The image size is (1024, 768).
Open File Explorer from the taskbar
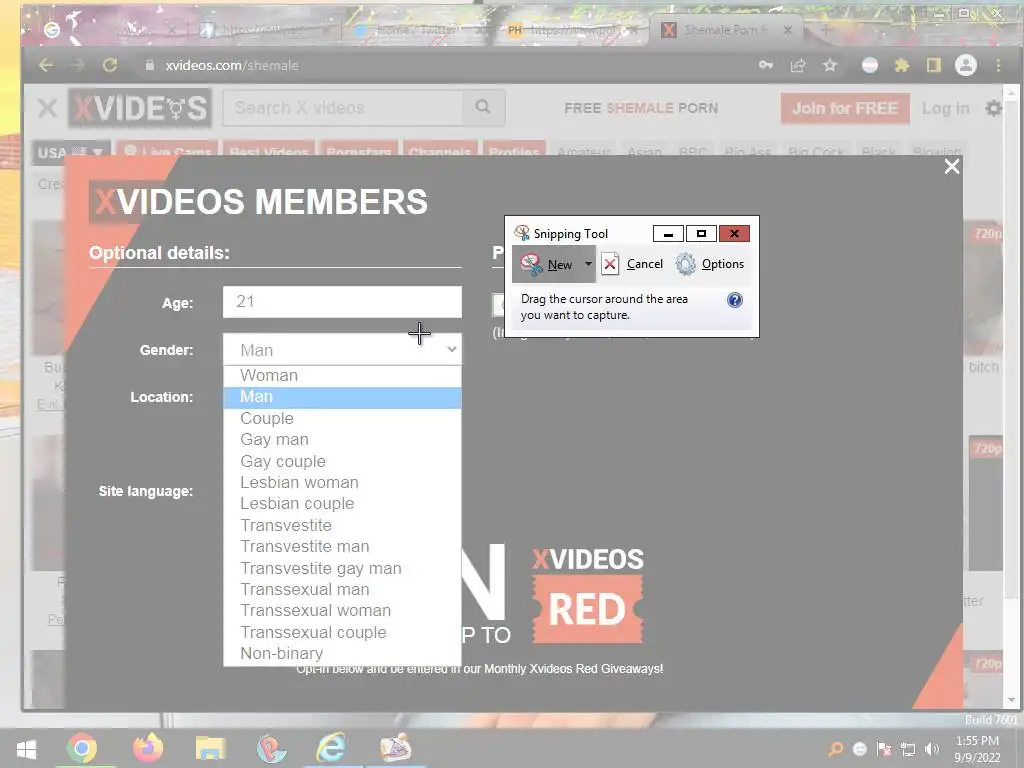click(210, 748)
